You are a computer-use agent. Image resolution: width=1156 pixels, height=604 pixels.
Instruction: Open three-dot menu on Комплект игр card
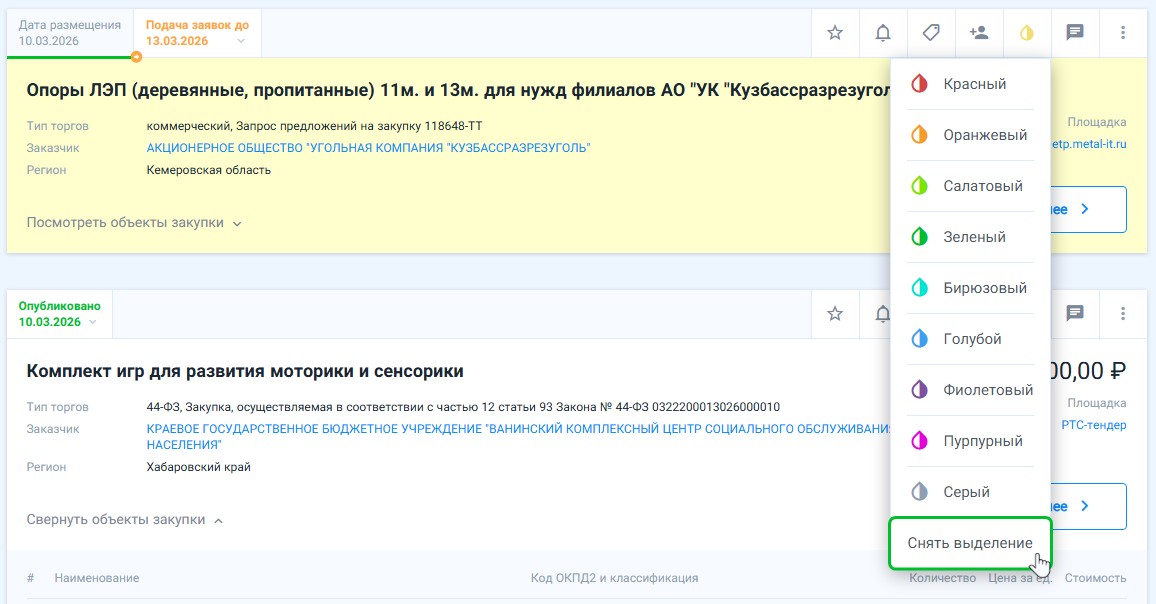point(1123,314)
